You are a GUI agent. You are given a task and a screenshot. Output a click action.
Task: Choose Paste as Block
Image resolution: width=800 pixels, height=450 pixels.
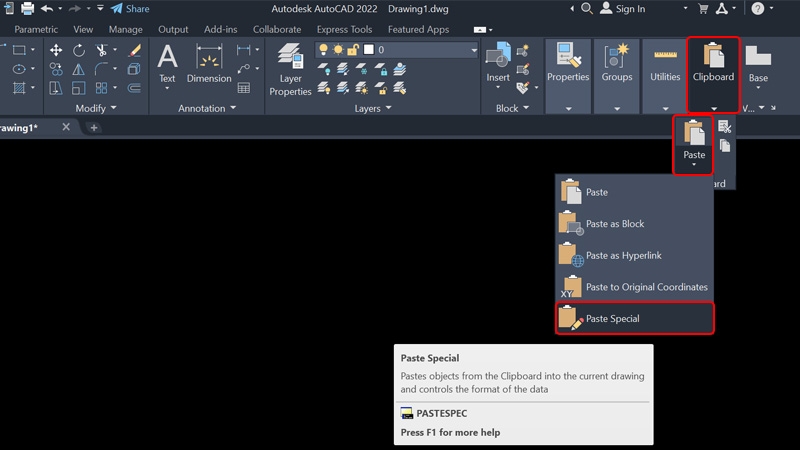click(635, 223)
